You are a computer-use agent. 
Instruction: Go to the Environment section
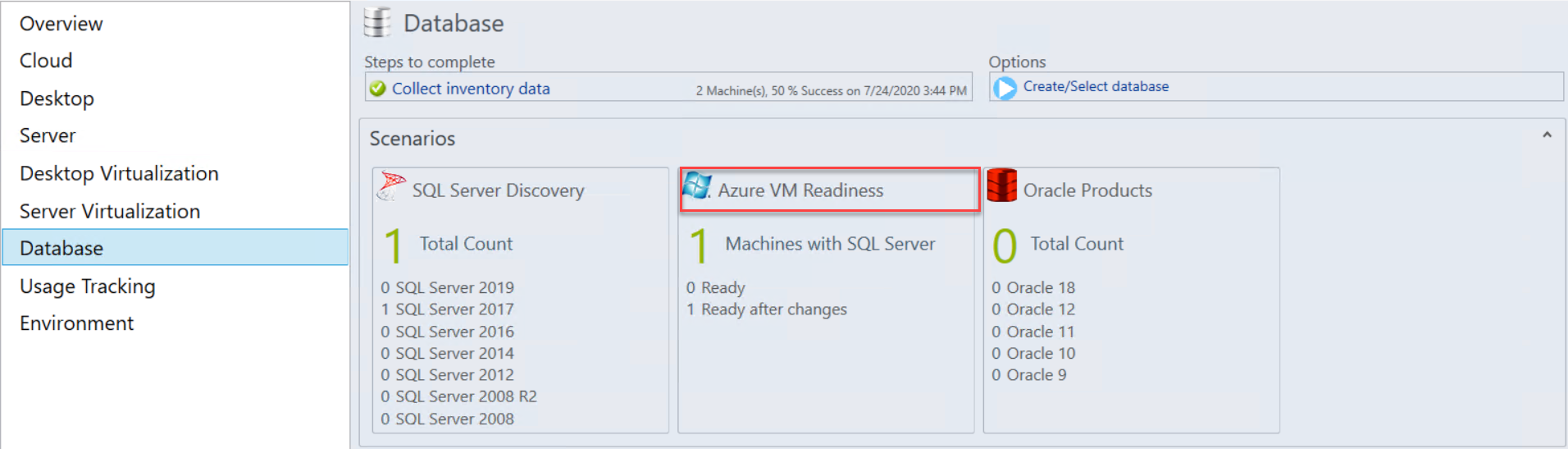coord(76,323)
